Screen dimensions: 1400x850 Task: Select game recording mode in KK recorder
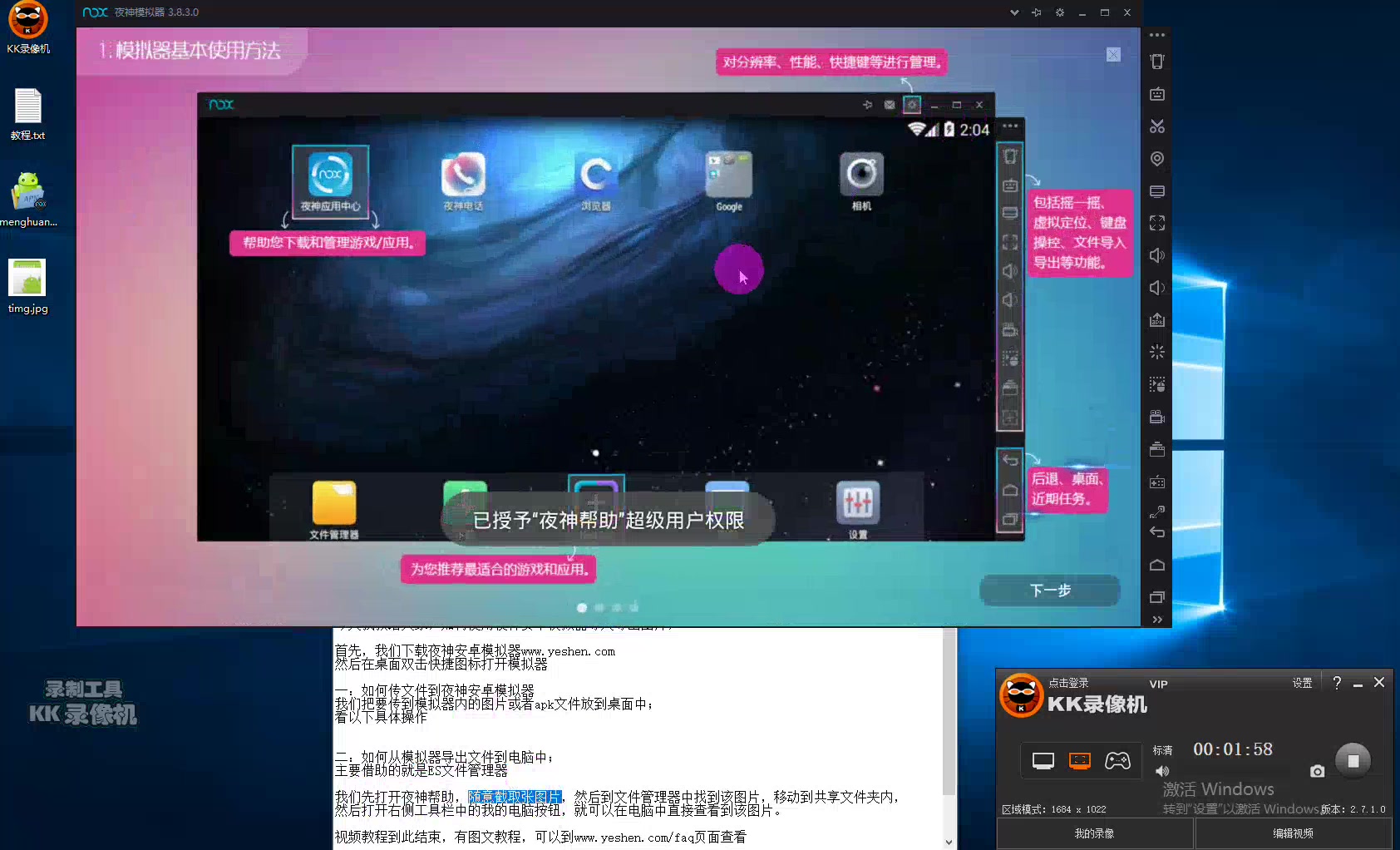pos(1117,760)
